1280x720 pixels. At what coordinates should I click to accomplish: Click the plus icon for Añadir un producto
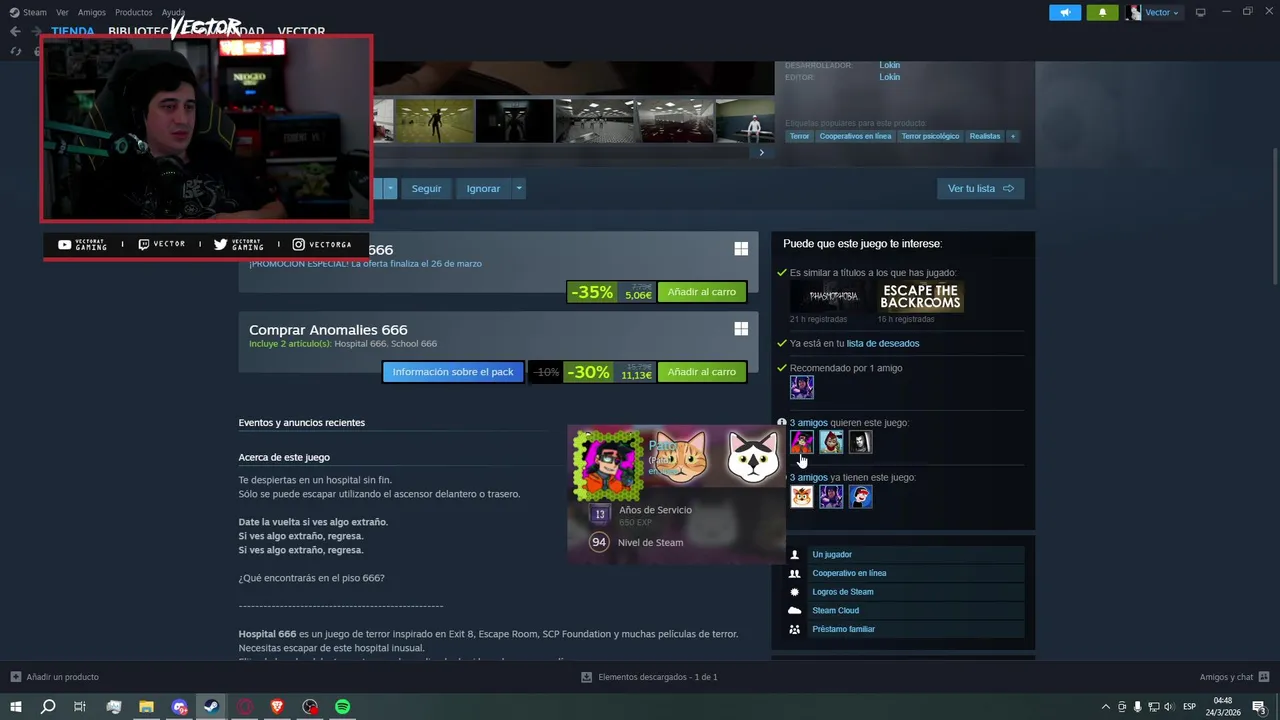[x=16, y=677]
